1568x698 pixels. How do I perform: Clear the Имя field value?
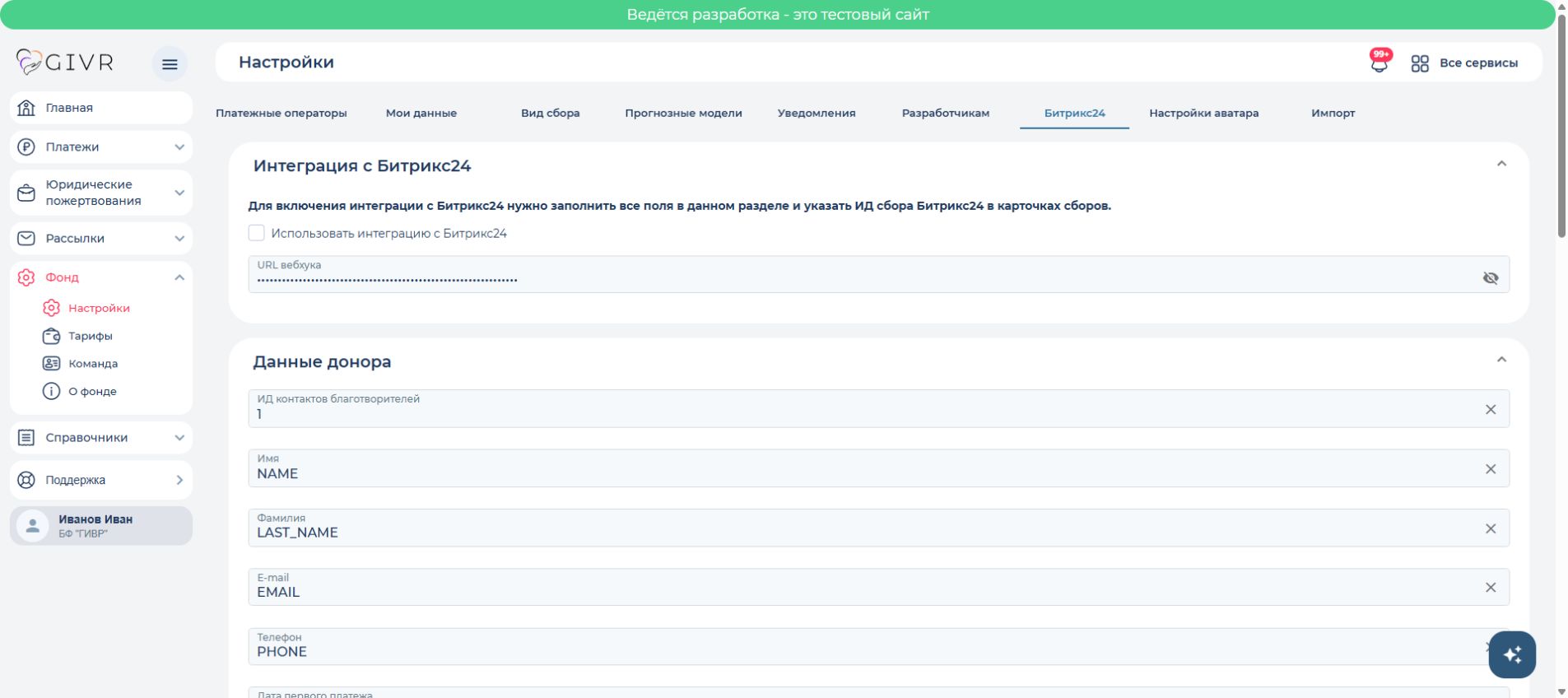1491,469
